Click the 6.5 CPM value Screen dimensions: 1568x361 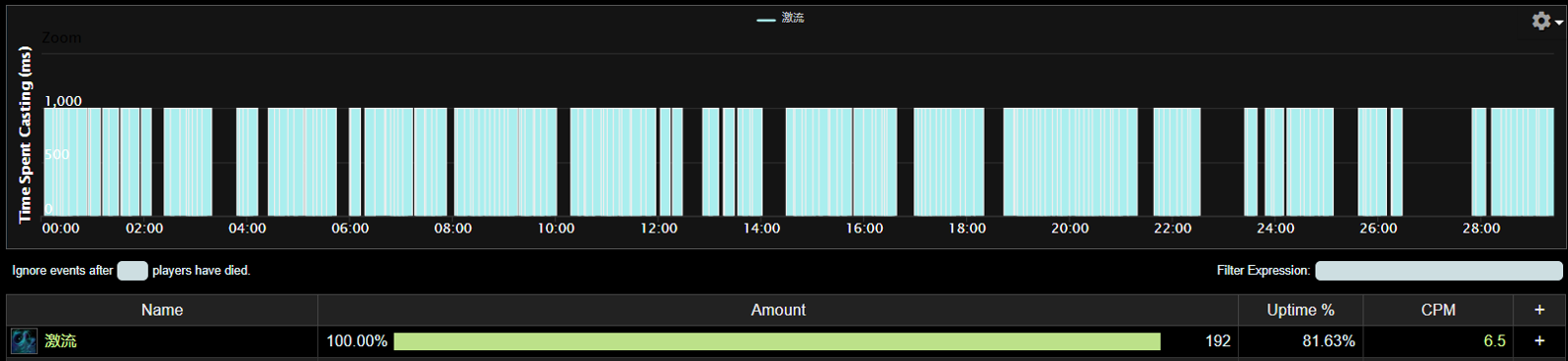pos(1494,341)
